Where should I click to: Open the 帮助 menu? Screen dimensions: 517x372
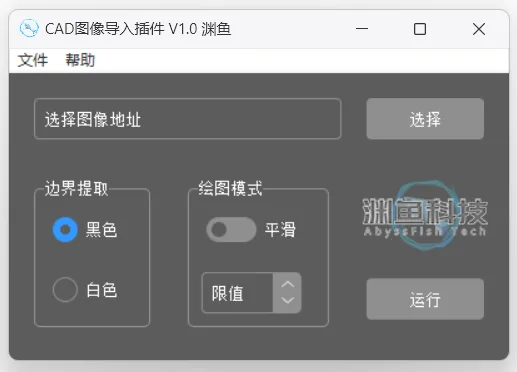point(80,60)
